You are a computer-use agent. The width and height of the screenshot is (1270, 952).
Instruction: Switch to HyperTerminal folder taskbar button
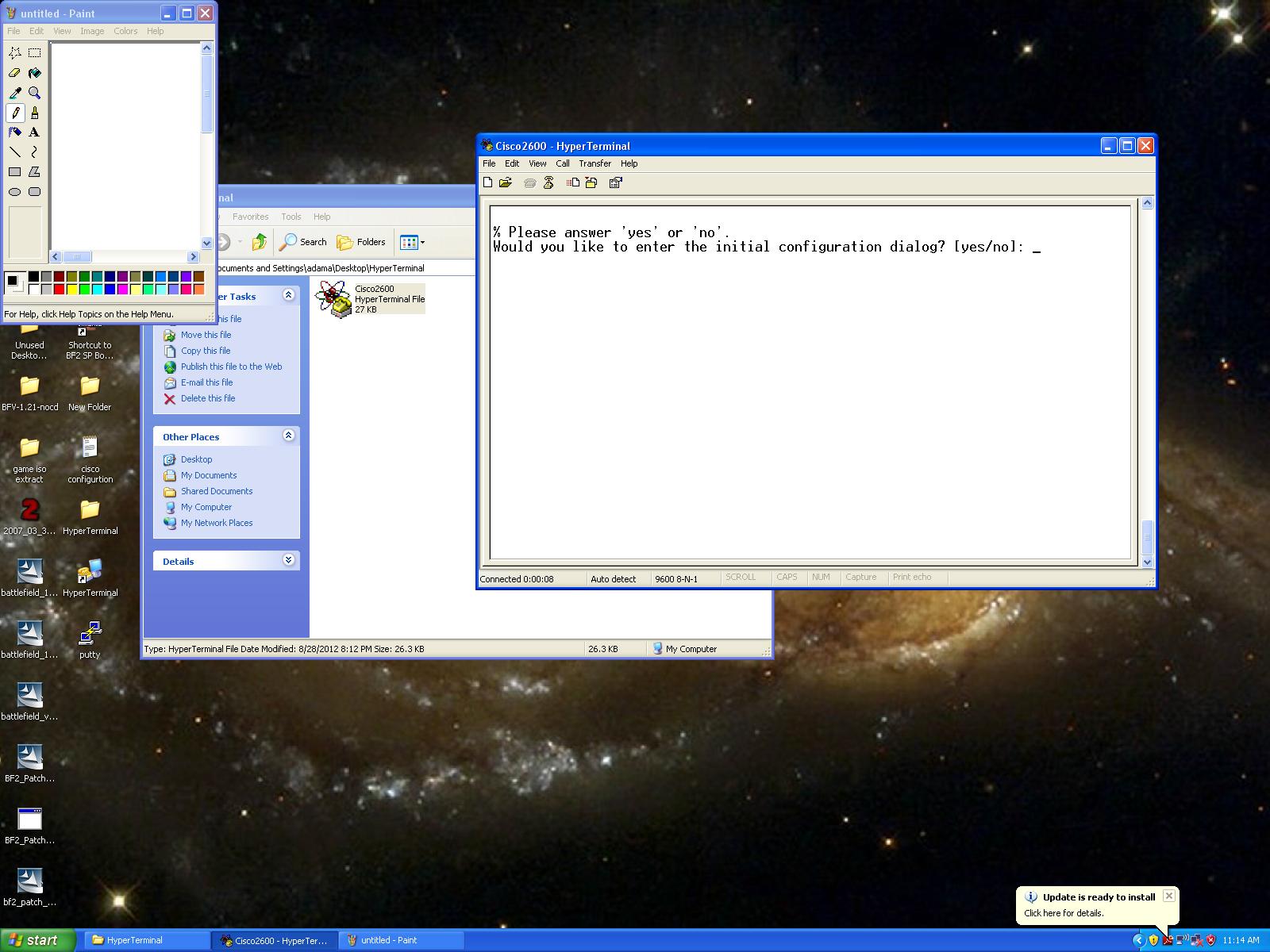click(x=147, y=940)
